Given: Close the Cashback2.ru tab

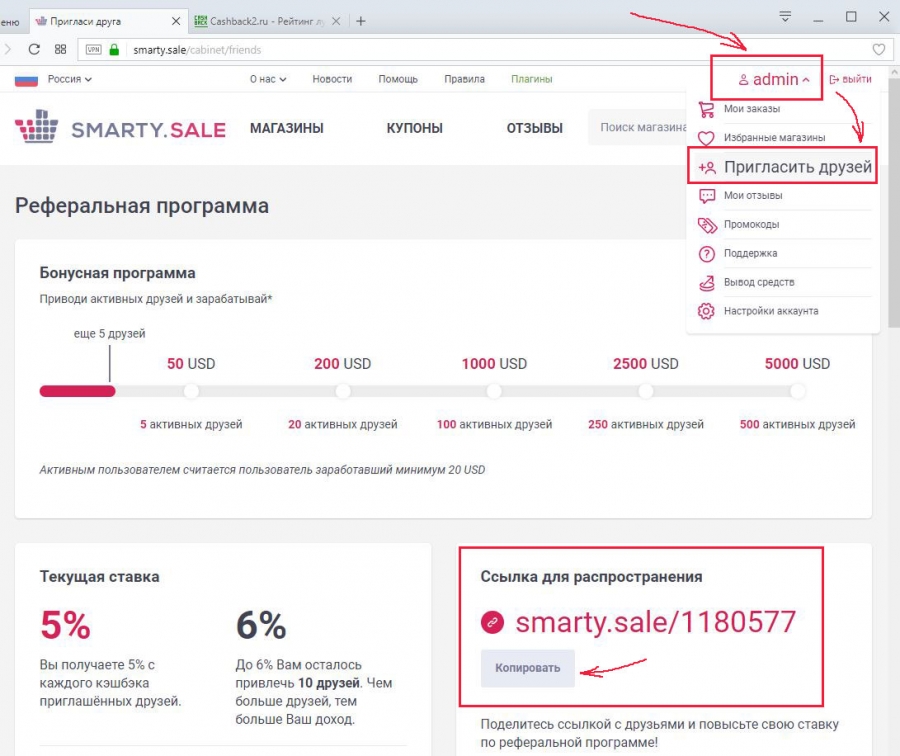Looking at the screenshot, I should coord(336,21).
